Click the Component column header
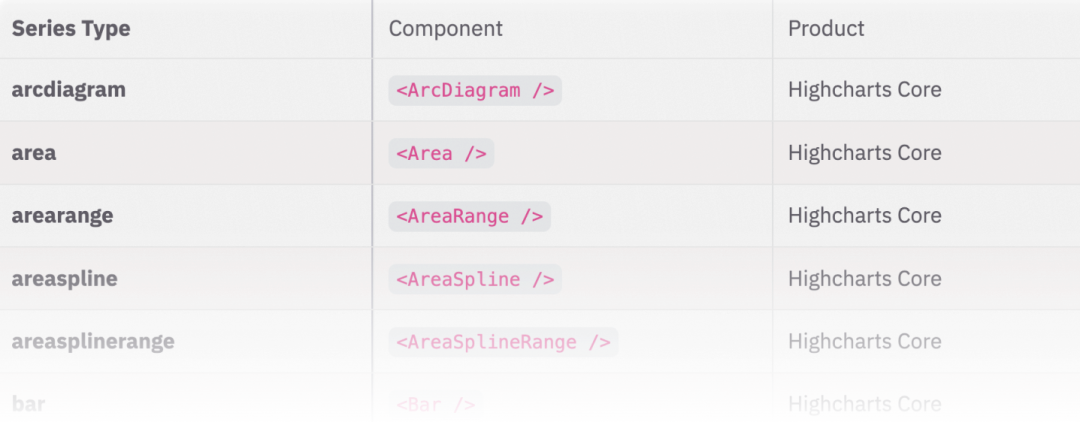This screenshot has height=422, width=1080. coord(446,29)
